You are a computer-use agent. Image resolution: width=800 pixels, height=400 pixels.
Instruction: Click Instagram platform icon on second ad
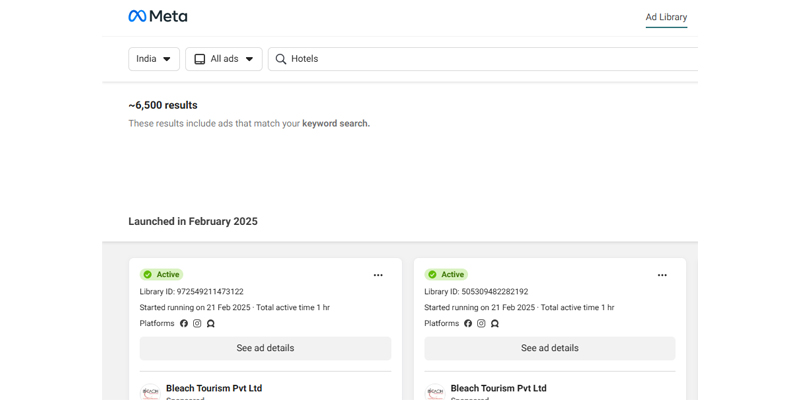[x=481, y=324]
